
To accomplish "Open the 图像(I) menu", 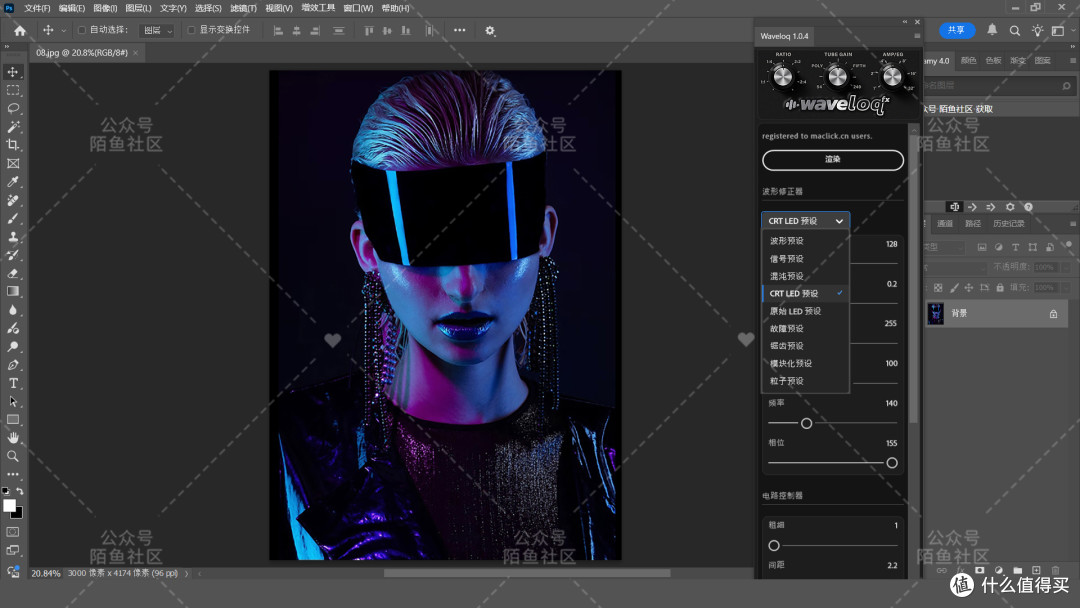I will (x=105, y=8).
